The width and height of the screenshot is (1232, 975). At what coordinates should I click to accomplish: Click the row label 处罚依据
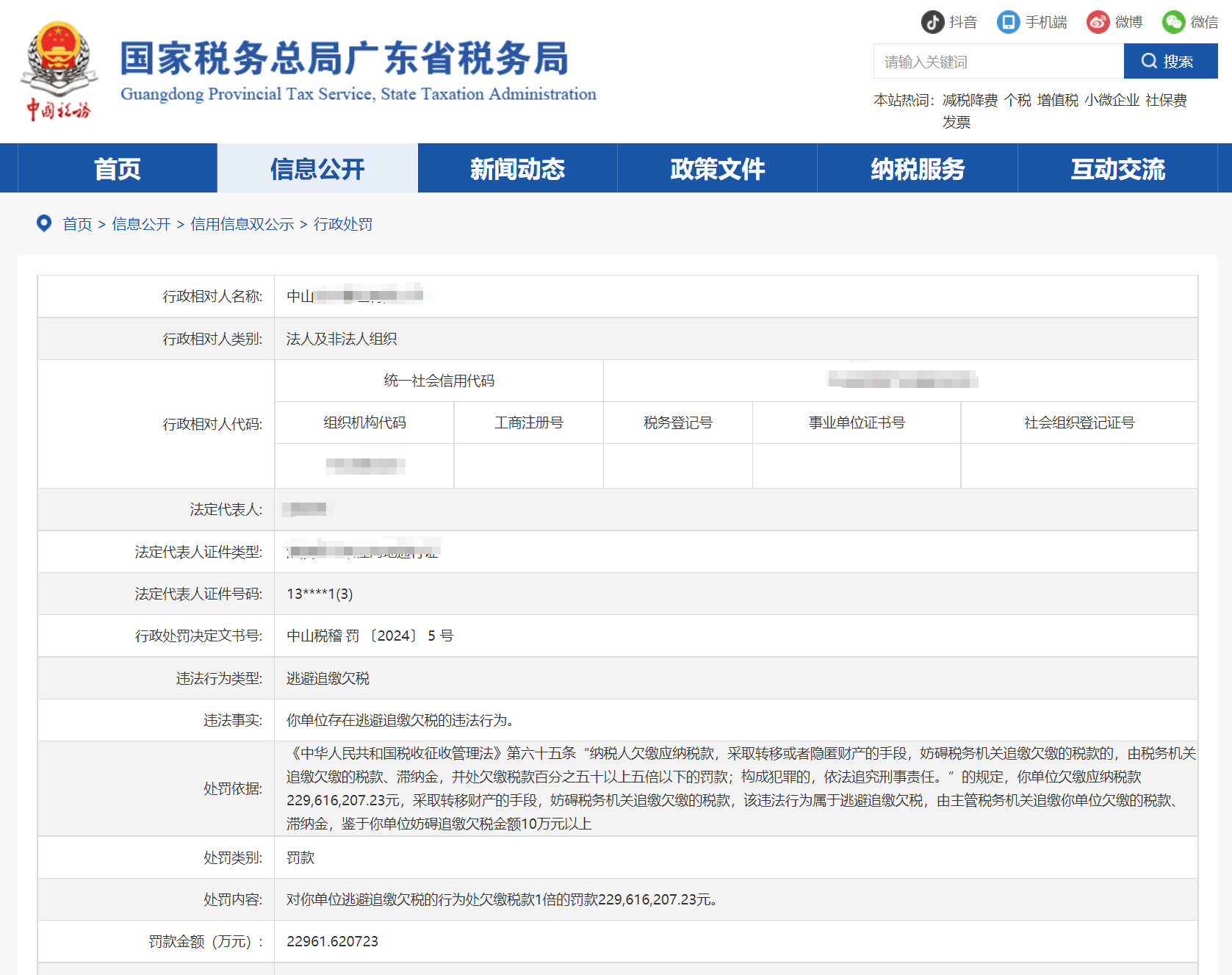[x=233, y=788]
